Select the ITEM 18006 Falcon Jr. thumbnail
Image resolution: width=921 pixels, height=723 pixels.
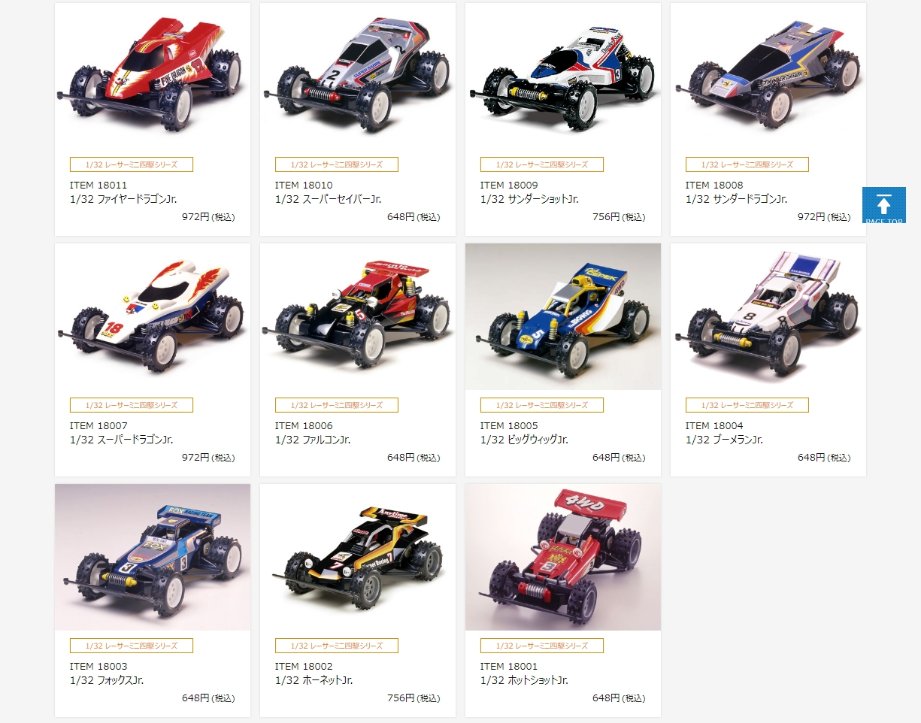[x=357, y=317]
